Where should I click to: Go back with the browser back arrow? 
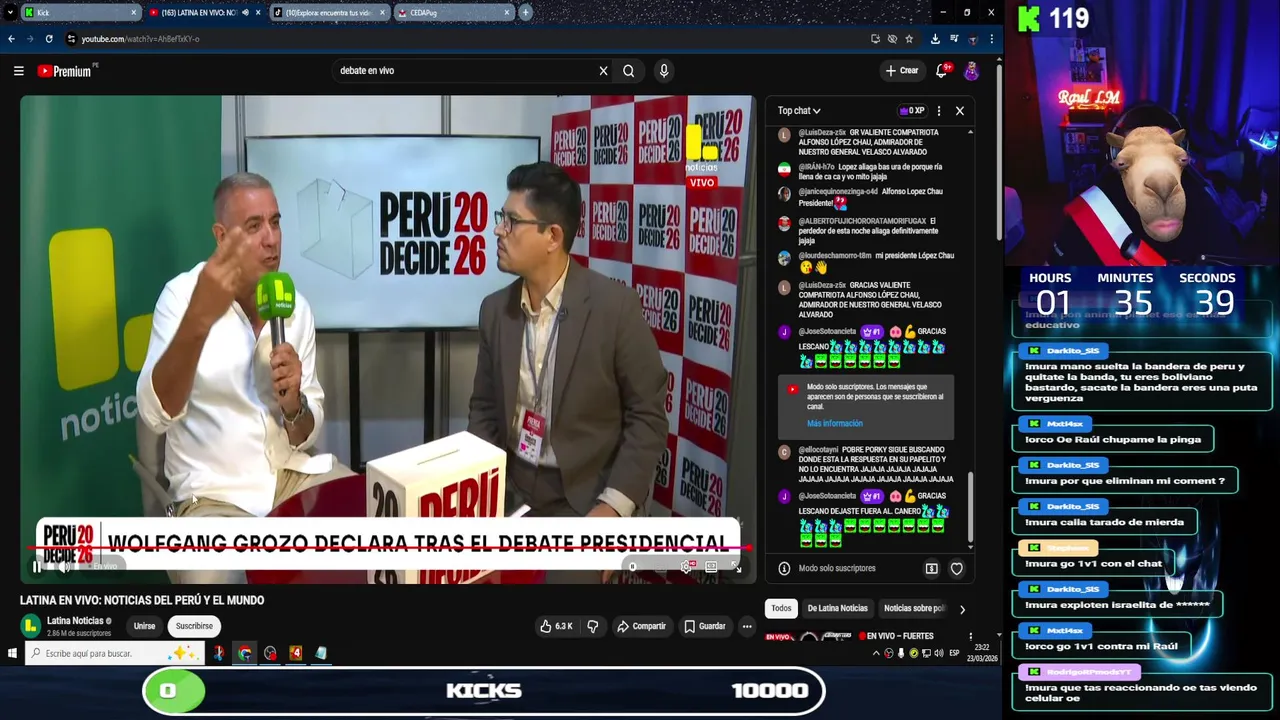11,39
